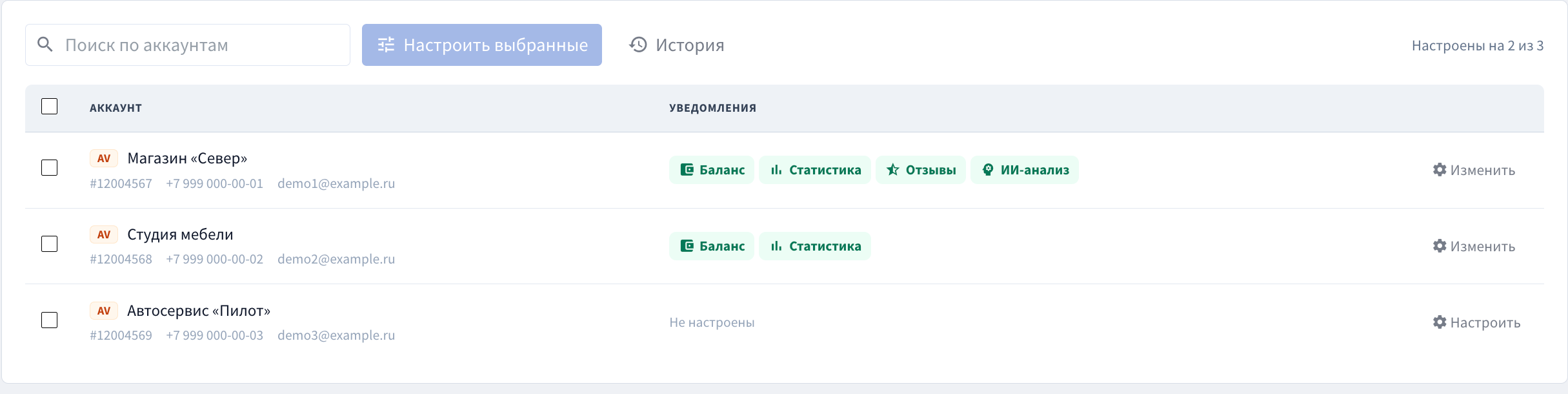Screen dimensions: 1568x394
Task: Select Баланс tag in Студия мебели row
Action: pyautogui.click(x=712, y=246)
